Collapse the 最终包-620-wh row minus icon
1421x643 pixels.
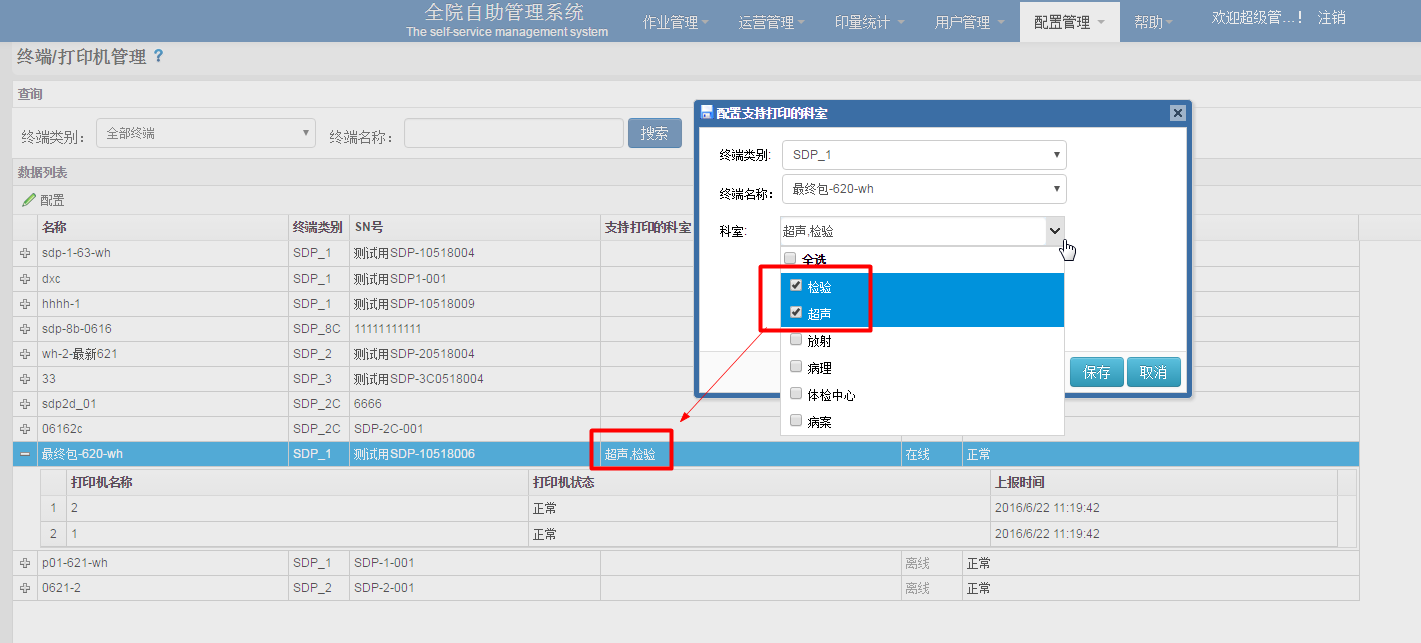pyautogui.click(x=25, y=455)
